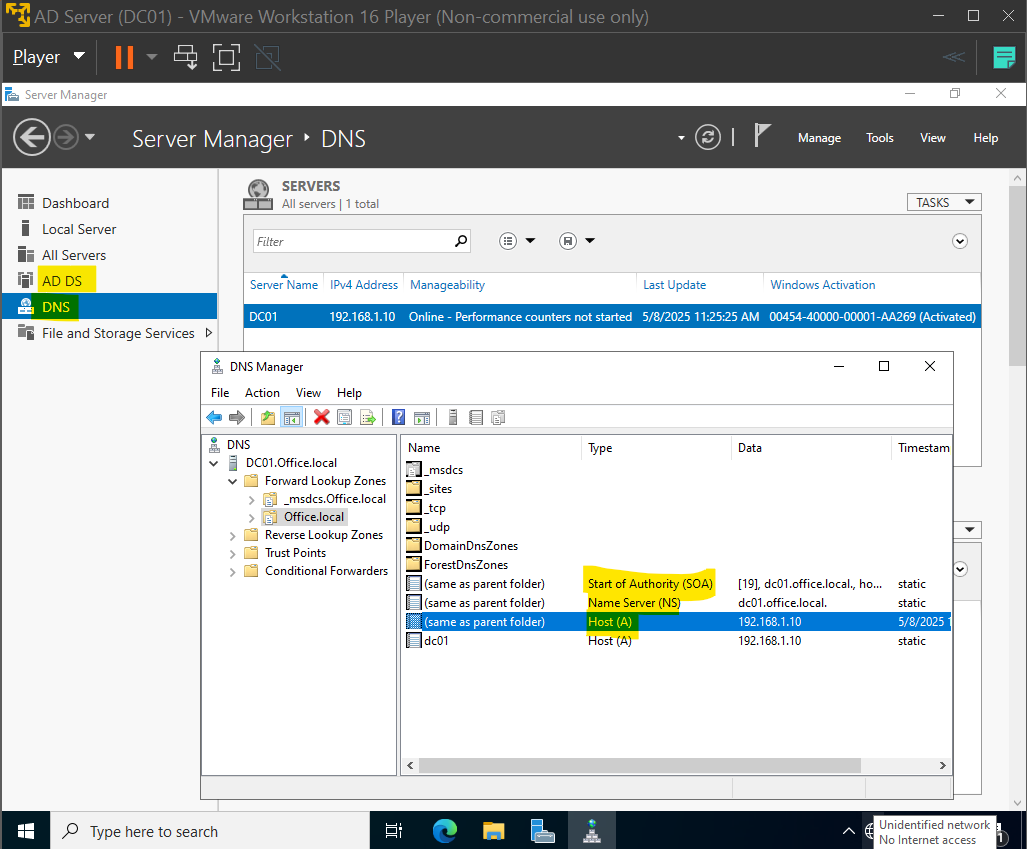Click the New Record toolbar icon
Viewport: 1027px width, 849px height.
tap(476, 417)
